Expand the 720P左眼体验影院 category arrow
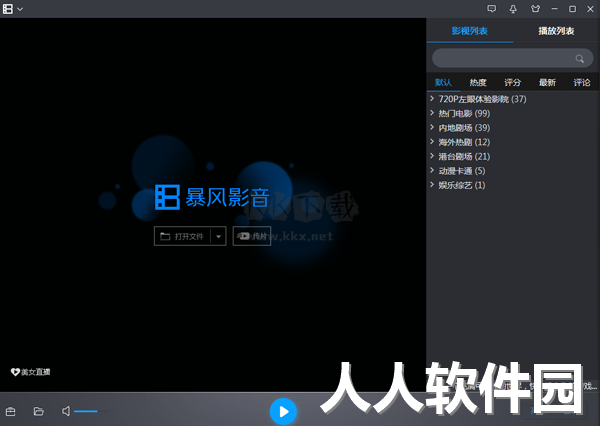The width and height of the screenshot is (600, 426). click(x=432, y=98)
